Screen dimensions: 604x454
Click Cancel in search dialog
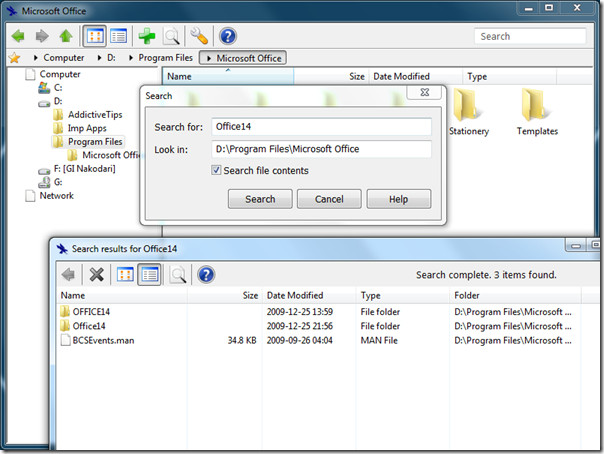tap(329, 199)
